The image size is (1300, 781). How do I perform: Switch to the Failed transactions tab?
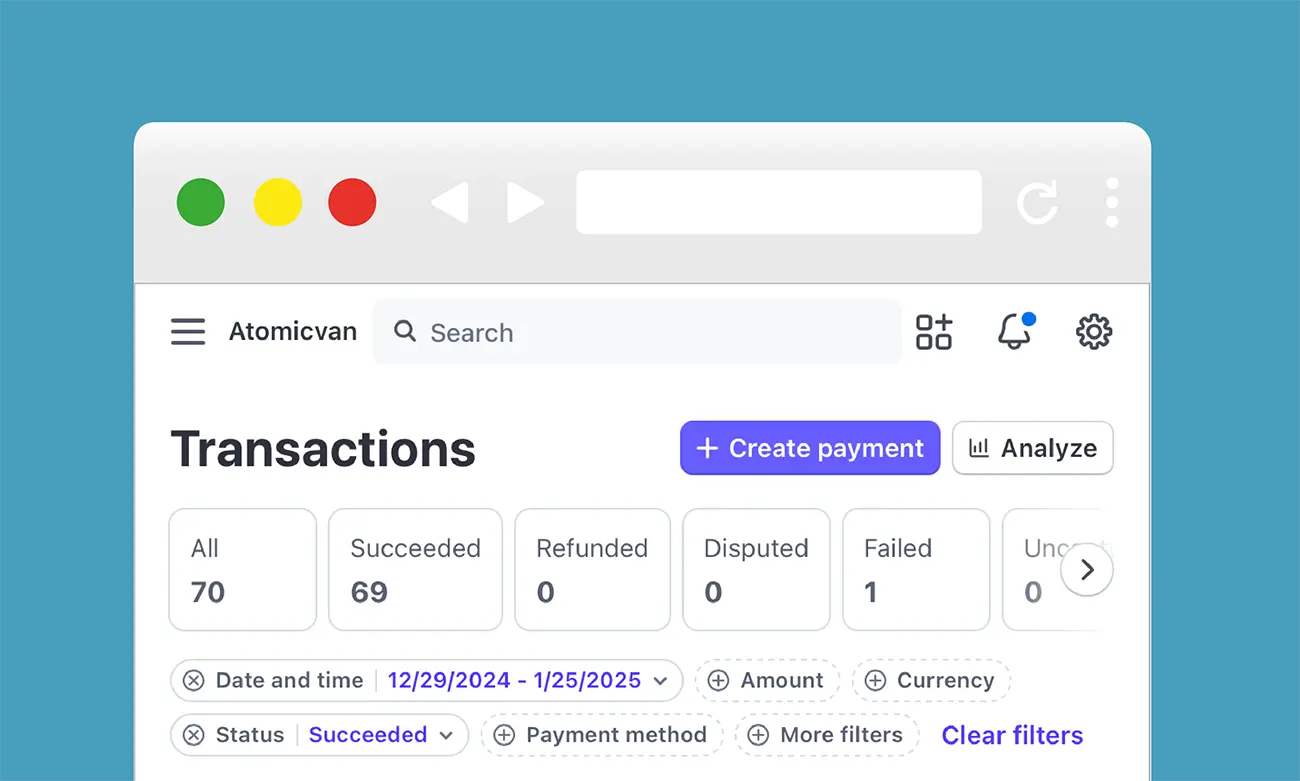915,570
